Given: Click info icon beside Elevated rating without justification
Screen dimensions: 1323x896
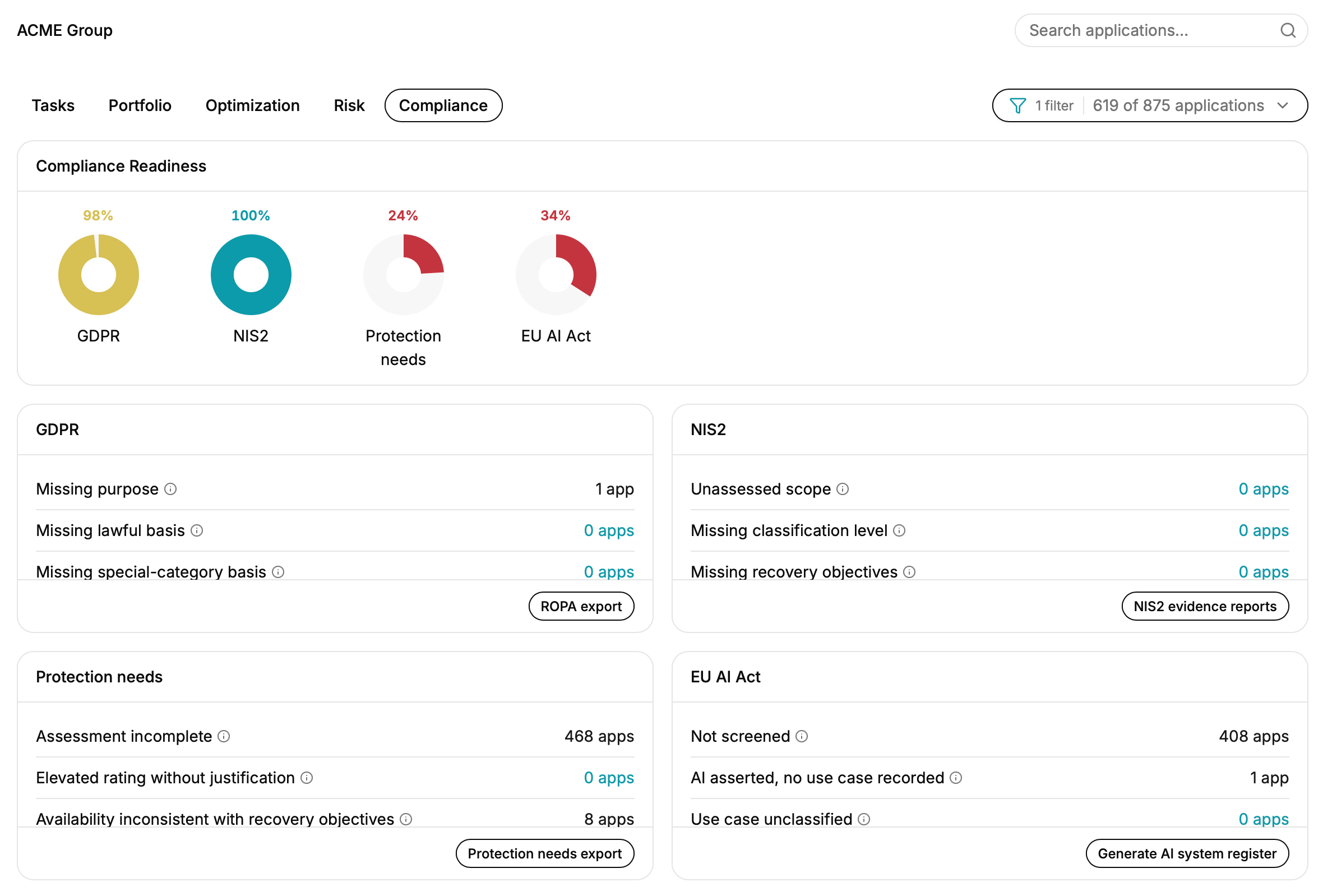Looking at the screenshot, I should click(306, 778).
